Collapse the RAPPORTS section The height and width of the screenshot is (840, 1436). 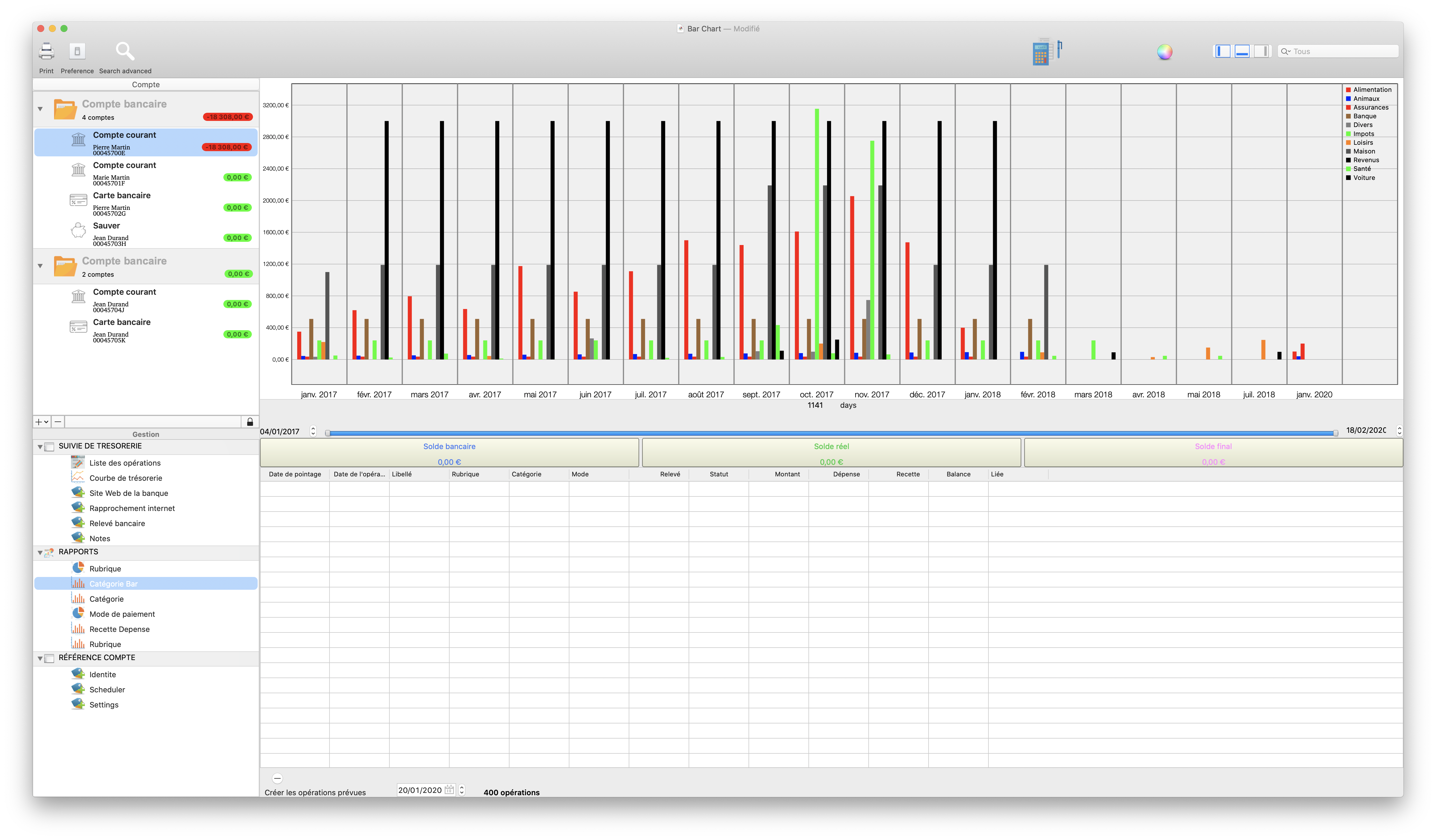point(40,553)
